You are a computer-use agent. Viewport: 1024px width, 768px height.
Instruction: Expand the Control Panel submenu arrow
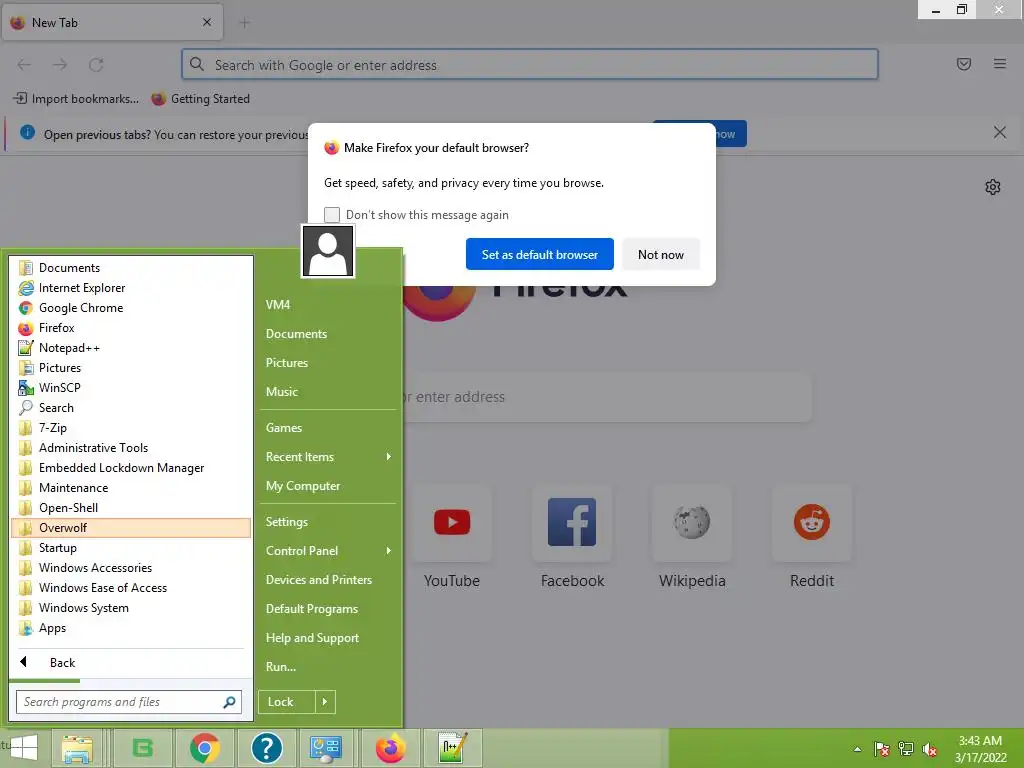coord(389,551)
